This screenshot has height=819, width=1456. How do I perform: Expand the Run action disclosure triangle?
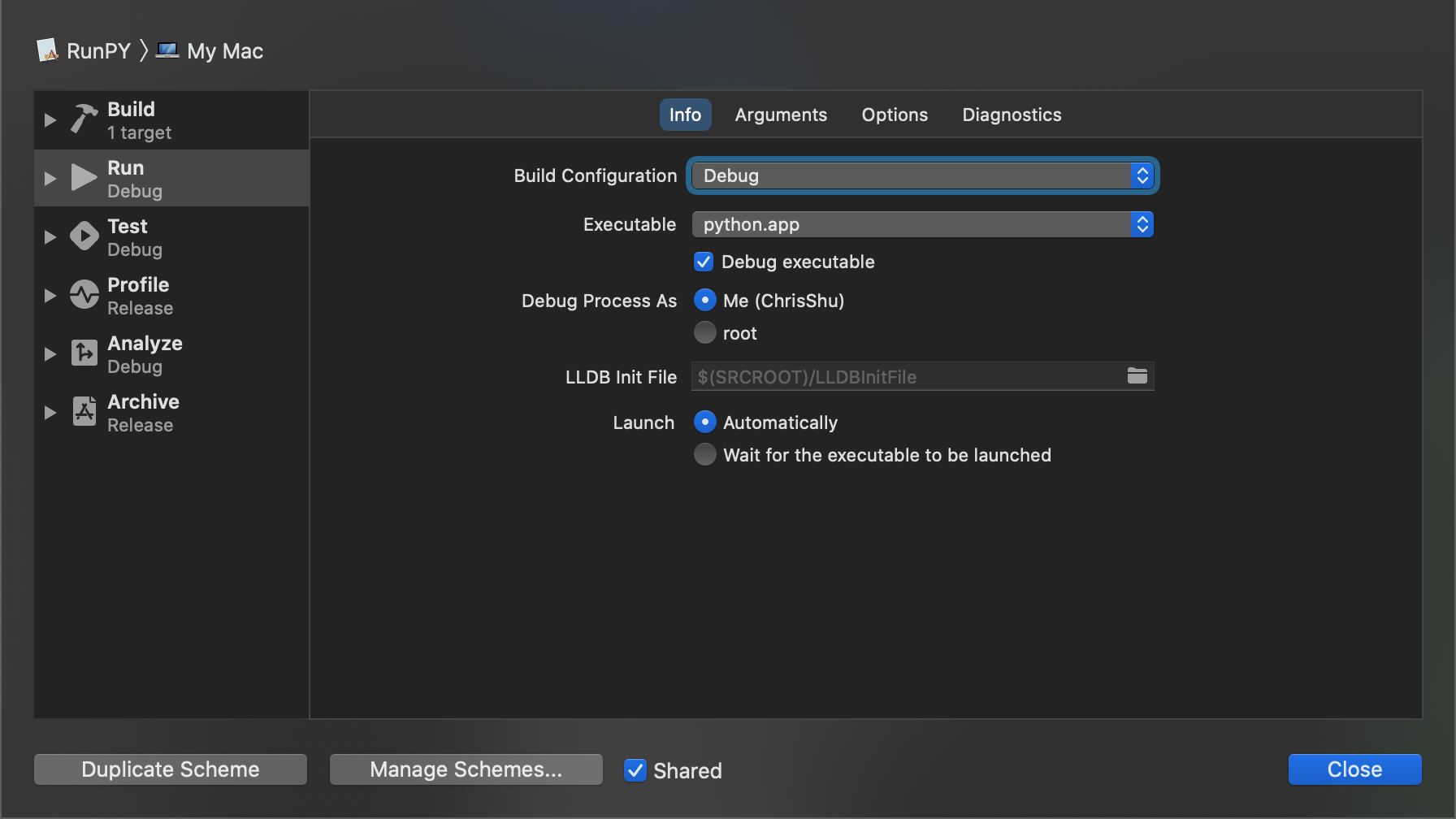(x=50, y=179)
